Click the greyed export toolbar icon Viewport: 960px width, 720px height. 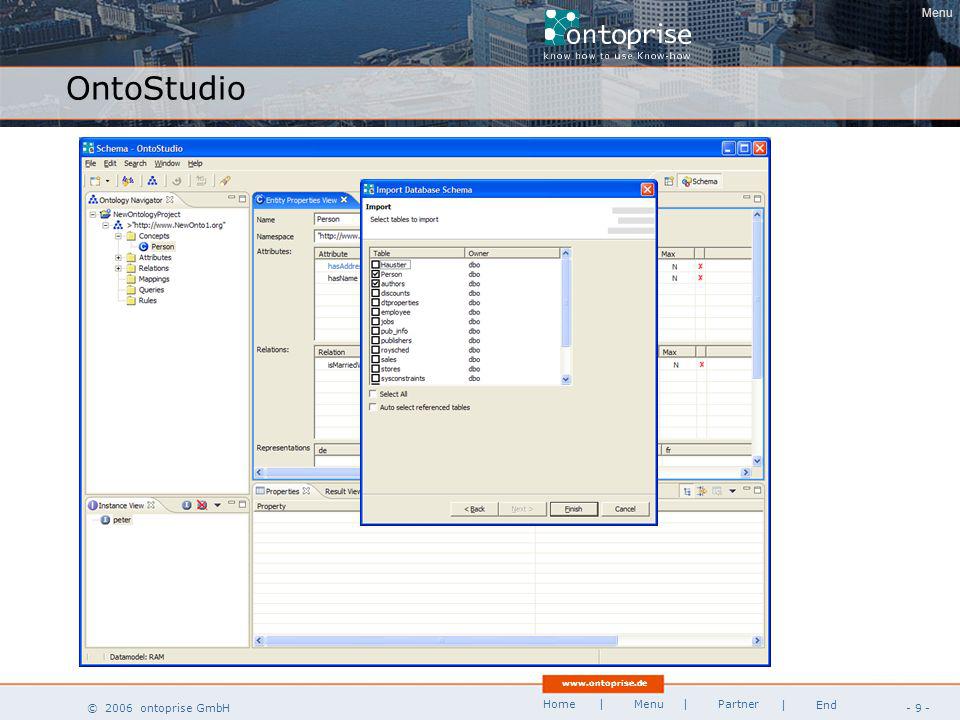coord(200,181)
